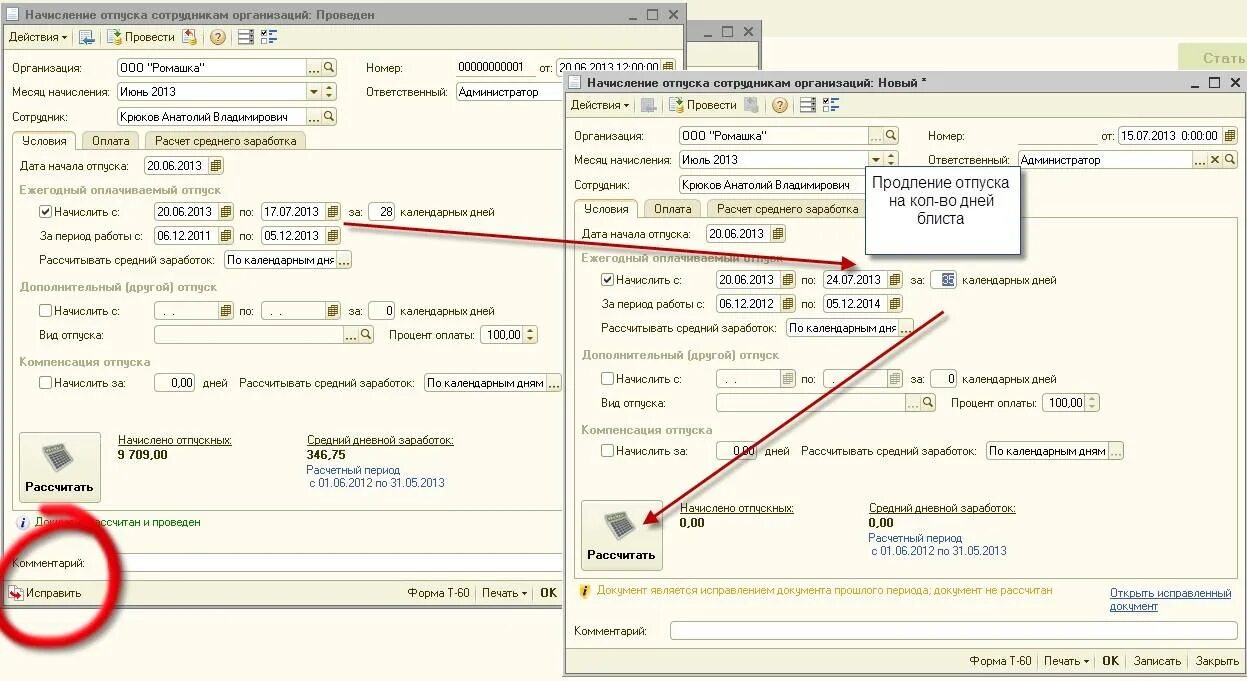The height and width of the screenshot is (681, 1247).
Task: Open Печать dropdown in Проведен window
Action: [x=504, y=593]
